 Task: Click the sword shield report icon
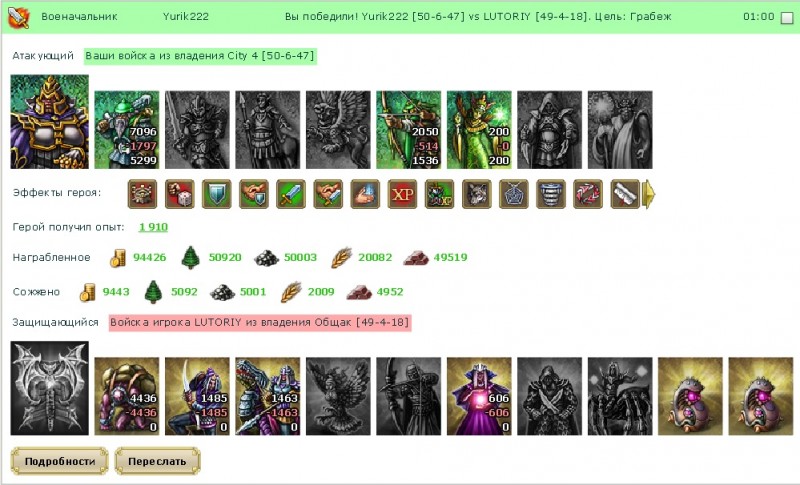(x=18, y=16)
